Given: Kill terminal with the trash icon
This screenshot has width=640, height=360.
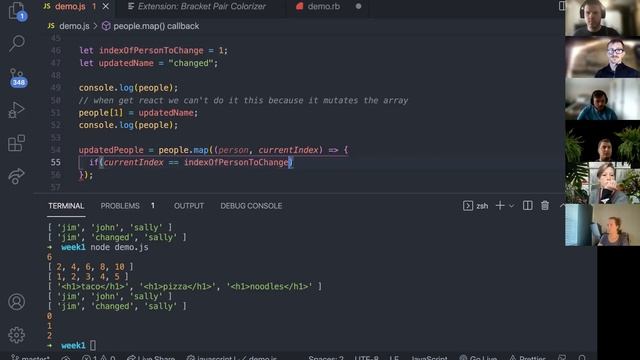Looking at the screenshot, I should [x=545, y=206].
